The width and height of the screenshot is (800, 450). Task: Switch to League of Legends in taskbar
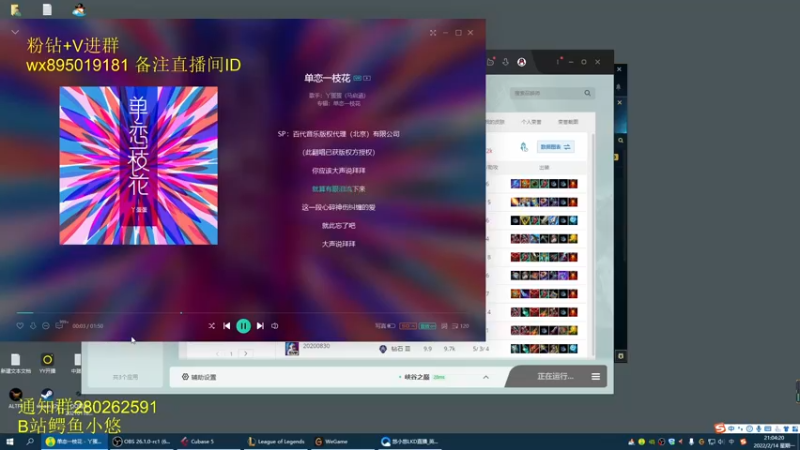coord(276,441)
